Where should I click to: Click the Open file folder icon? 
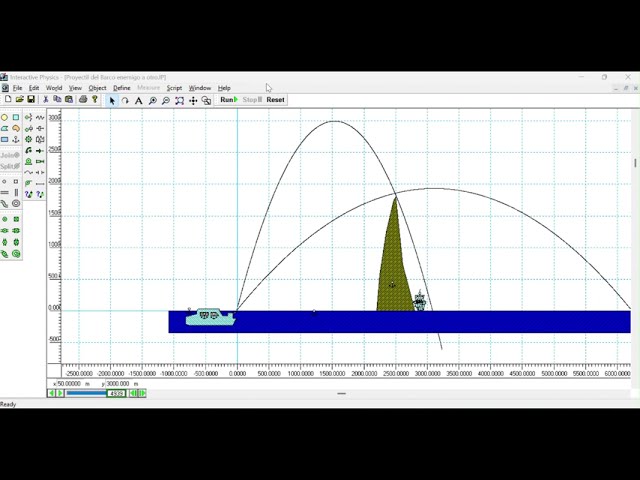tap(19, 99)
